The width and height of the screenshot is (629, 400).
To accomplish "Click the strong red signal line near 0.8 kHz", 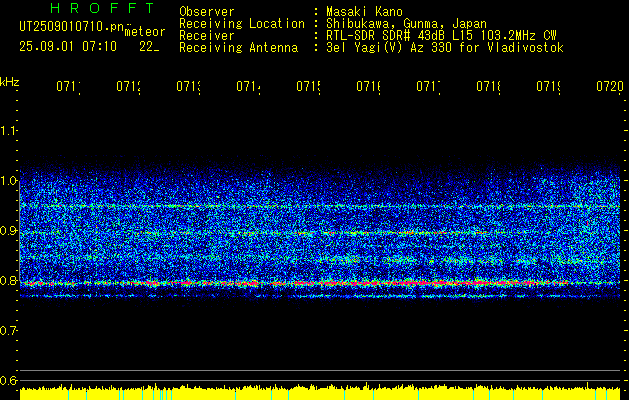I will (321, 283).
